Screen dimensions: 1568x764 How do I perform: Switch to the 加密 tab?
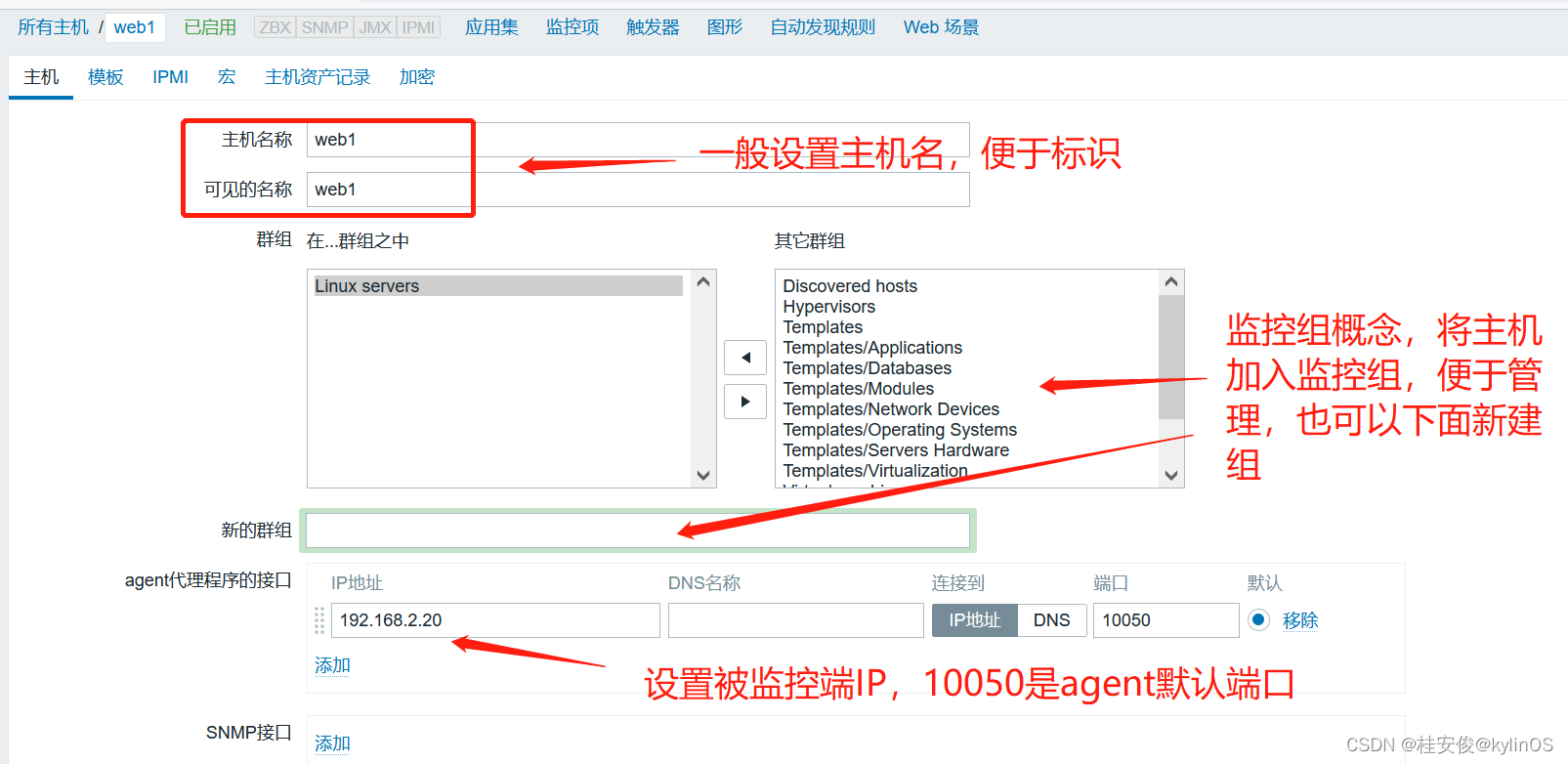click(417, 77)
